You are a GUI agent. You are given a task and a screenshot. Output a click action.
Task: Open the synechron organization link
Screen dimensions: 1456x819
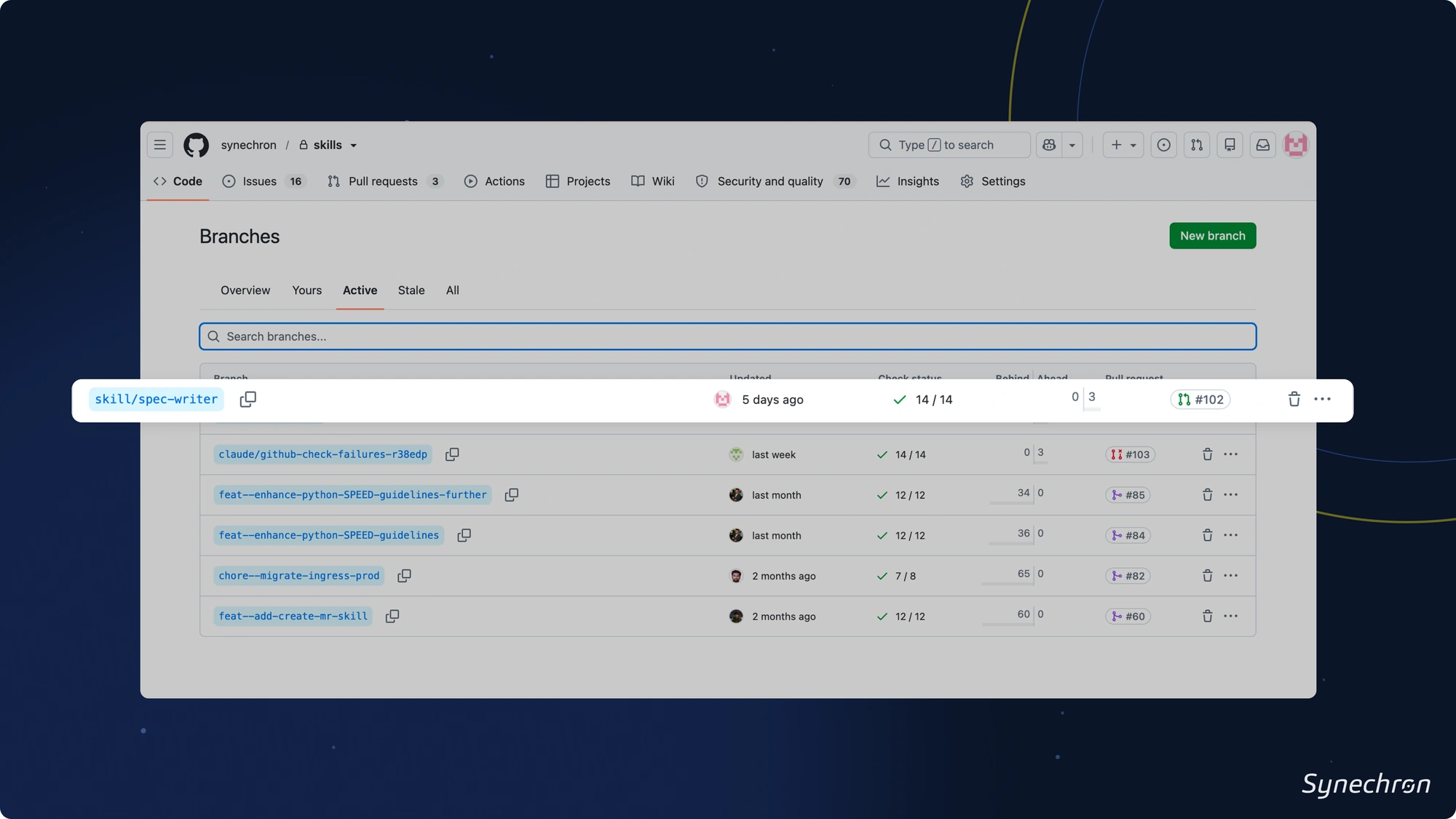pos(249,146)
